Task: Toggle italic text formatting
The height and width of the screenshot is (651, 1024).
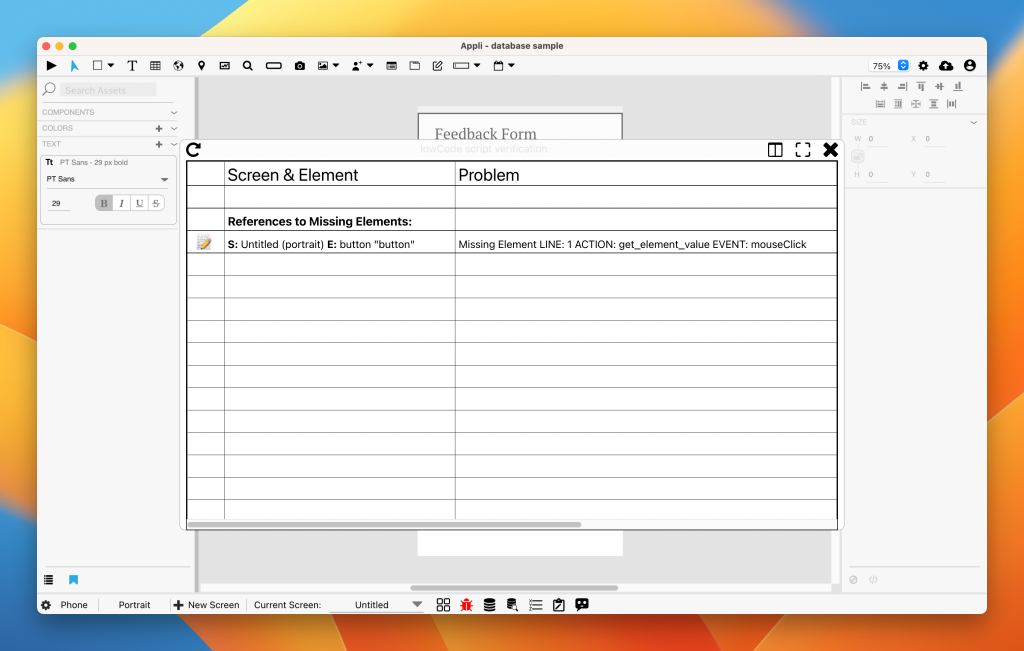Action: tap(121, 204)
